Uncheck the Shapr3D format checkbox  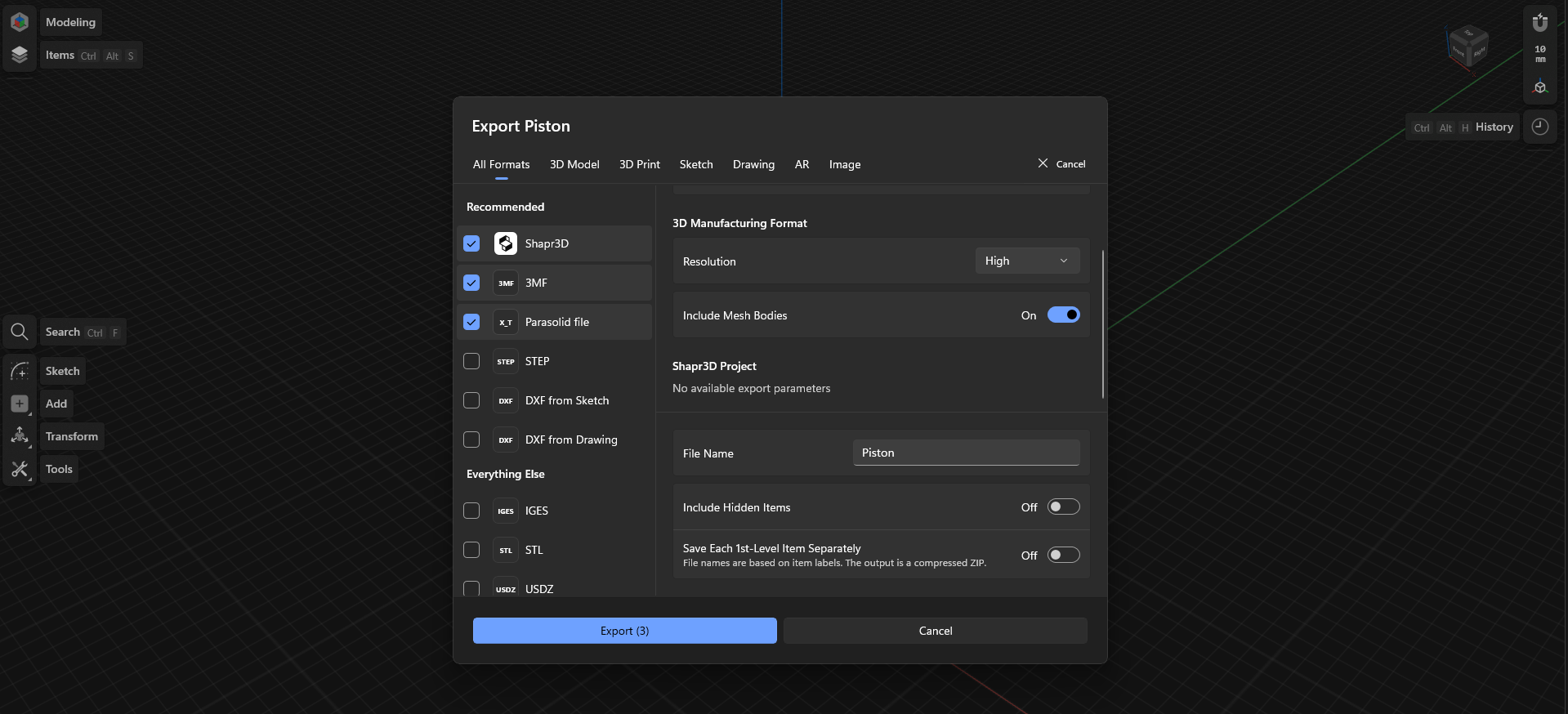click(471, 243)
